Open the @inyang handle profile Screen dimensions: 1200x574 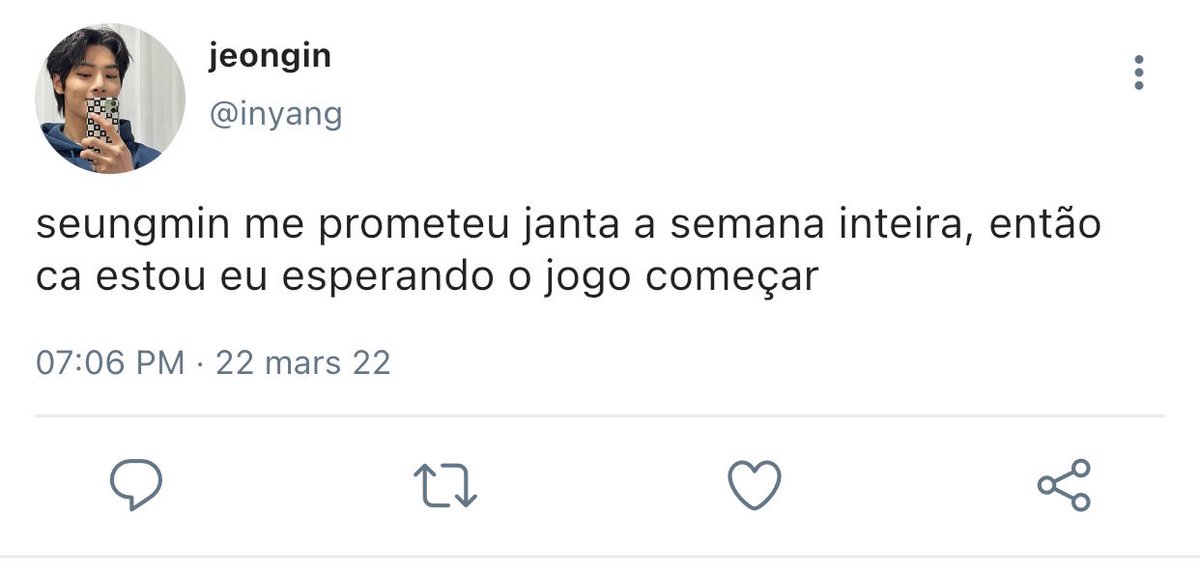[x=275, y=115]
